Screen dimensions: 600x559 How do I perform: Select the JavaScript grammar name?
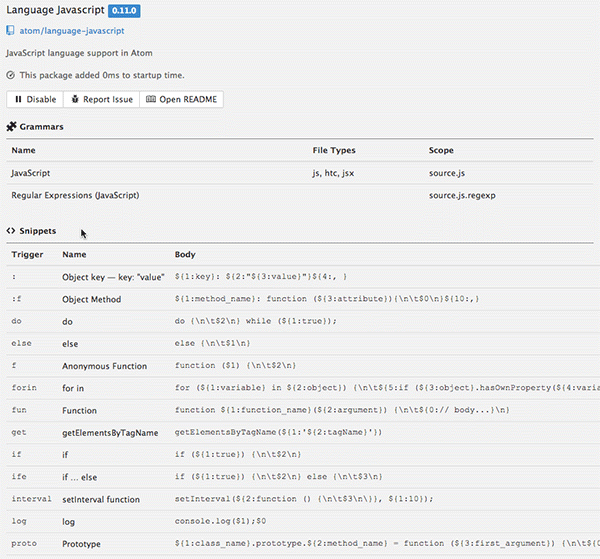coord(31,173)
